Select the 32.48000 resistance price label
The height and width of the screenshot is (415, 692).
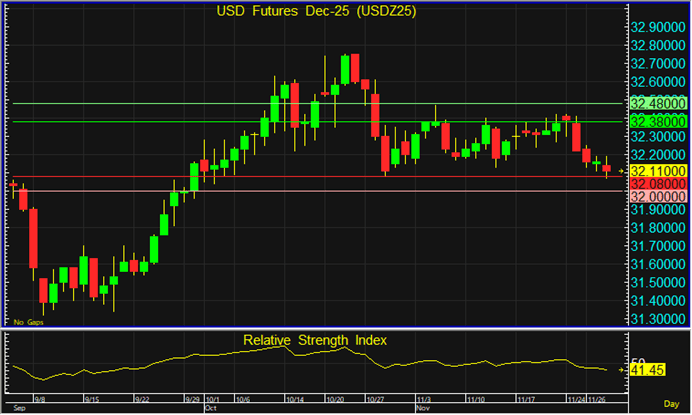coord(655,103)
